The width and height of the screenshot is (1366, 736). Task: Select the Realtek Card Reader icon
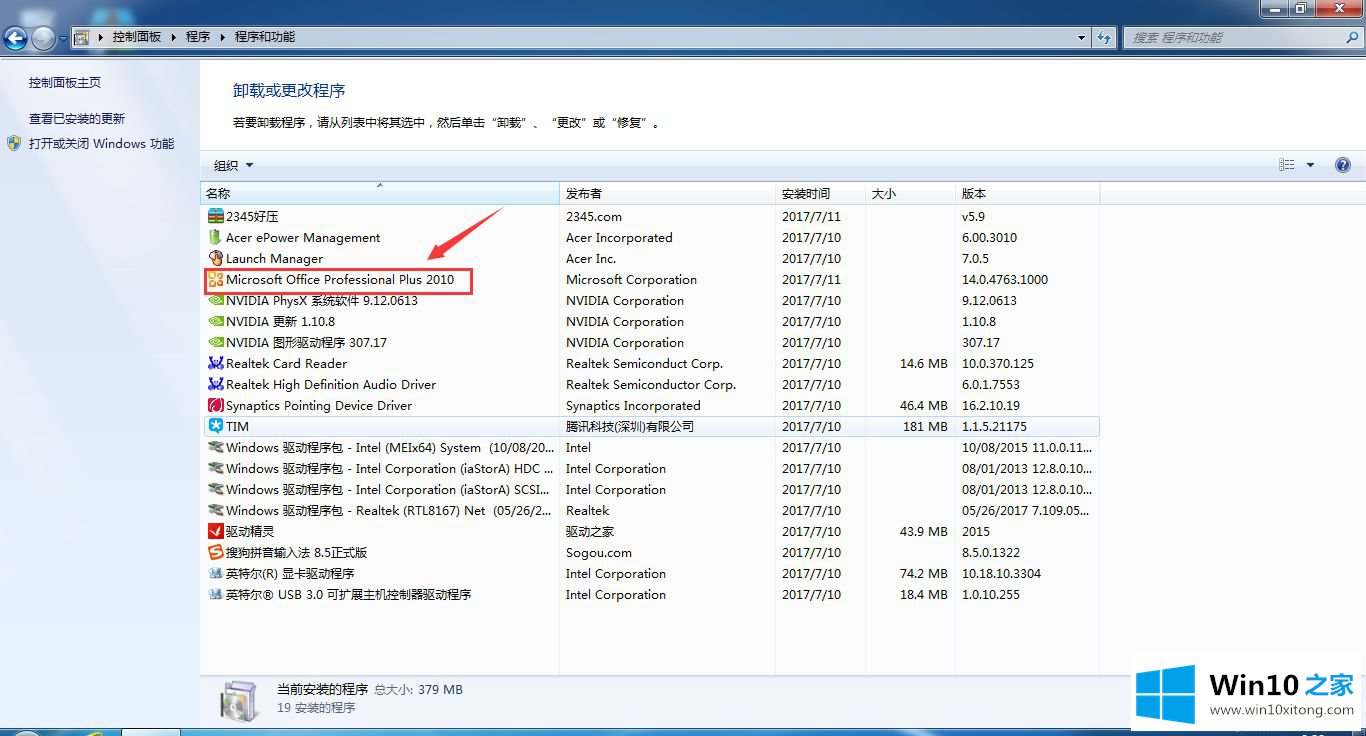coord(215,363)
